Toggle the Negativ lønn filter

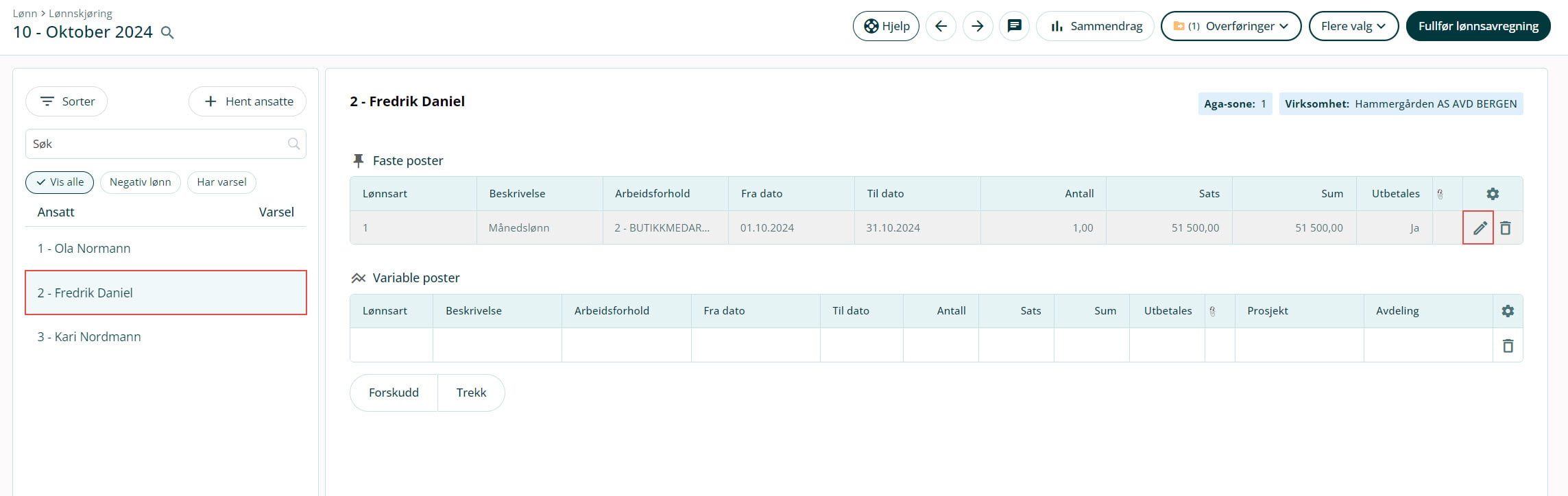141,182
